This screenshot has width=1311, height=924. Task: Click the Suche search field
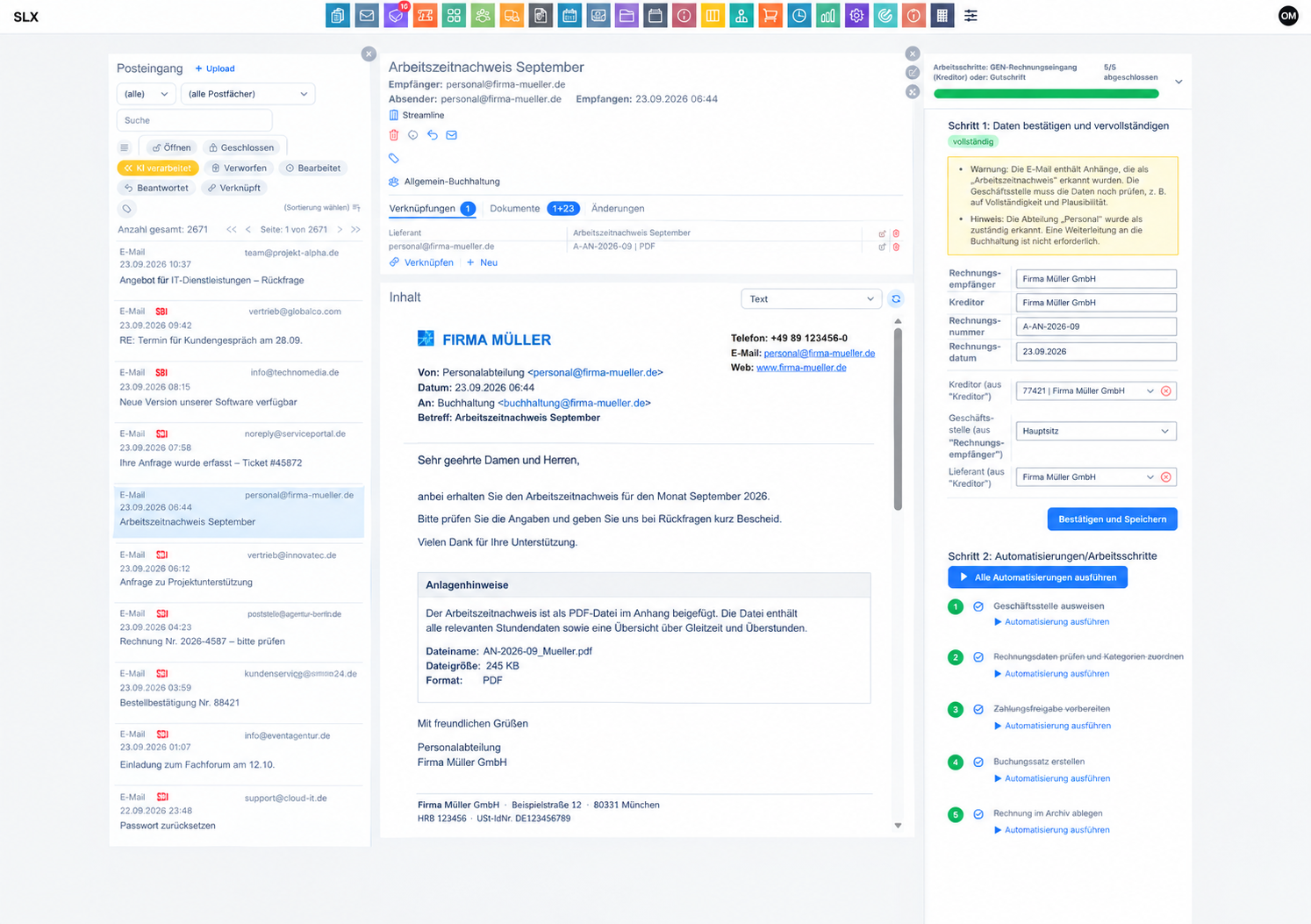194,120
